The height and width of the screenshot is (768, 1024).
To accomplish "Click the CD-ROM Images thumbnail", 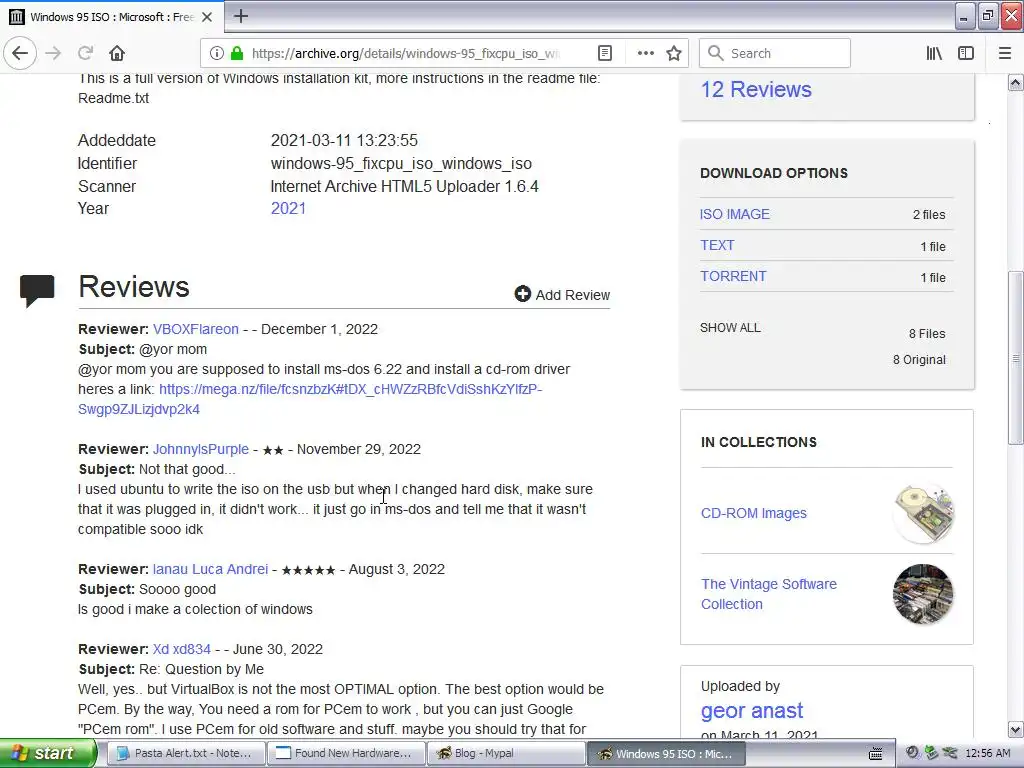I will coord(923,513).
